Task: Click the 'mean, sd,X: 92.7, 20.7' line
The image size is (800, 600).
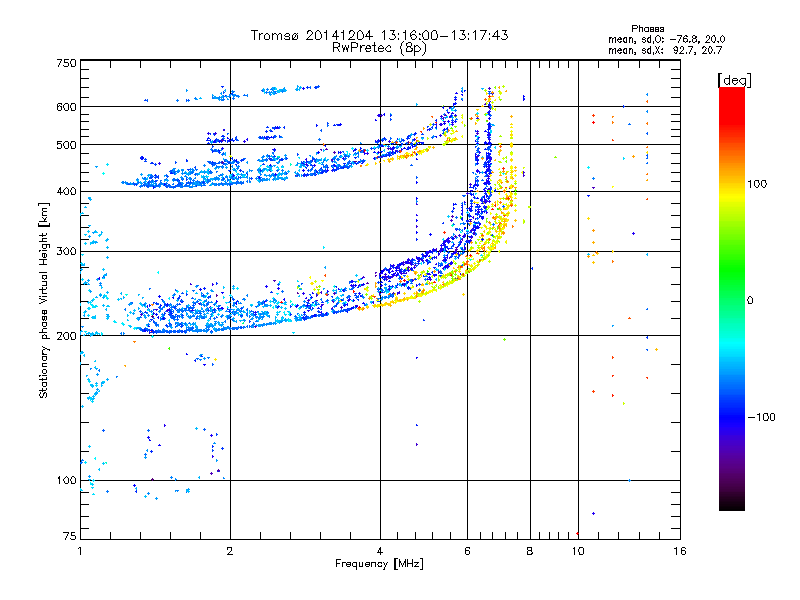Action: (665, 50)
